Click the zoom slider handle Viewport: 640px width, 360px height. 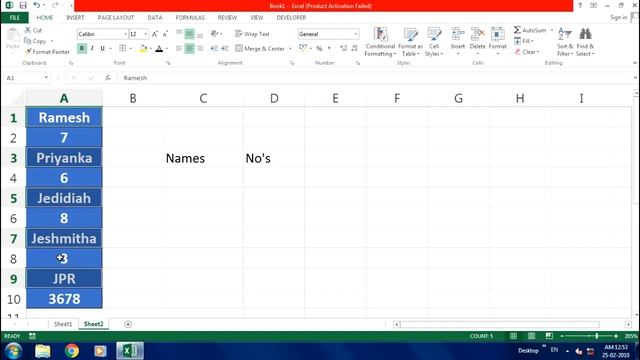pyautogui.click(x=596, y=336)
